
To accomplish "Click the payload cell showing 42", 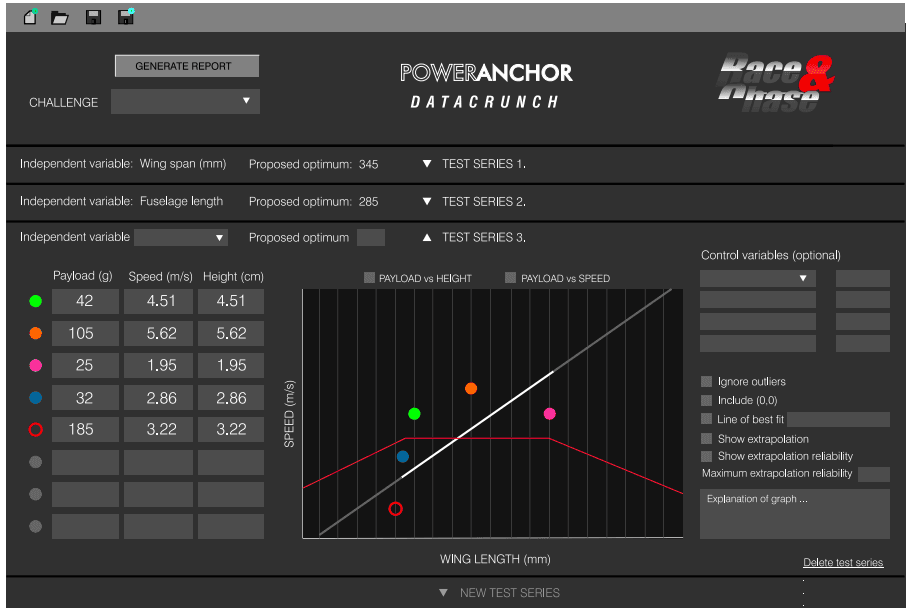I will [x=85, y=301].
